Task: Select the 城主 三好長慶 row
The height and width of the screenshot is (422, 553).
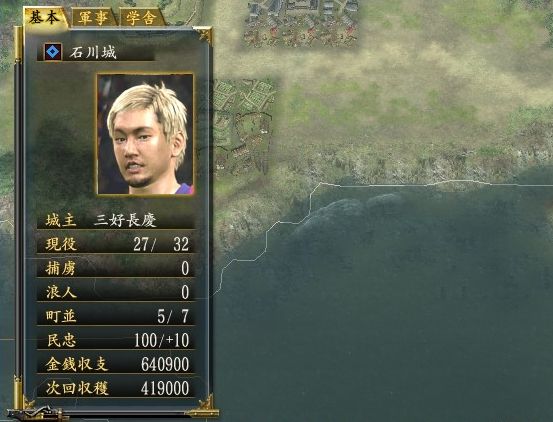Action: [116, 221]
